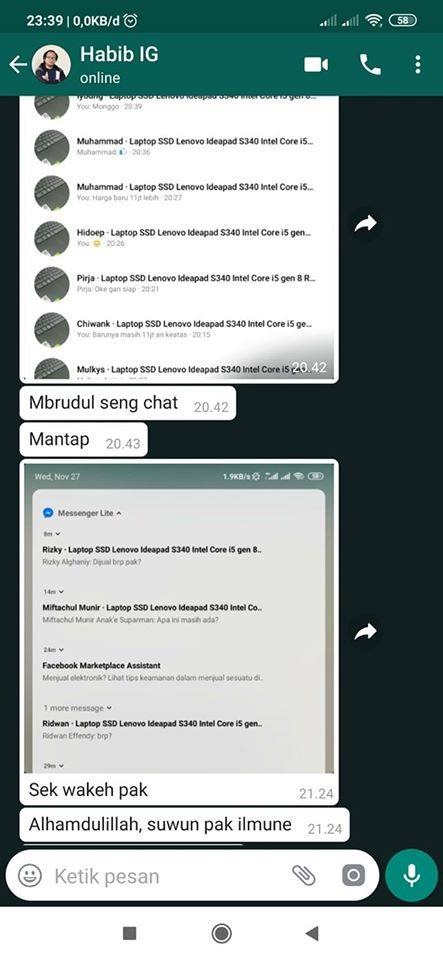Open the emoji picker

[29, 876]
